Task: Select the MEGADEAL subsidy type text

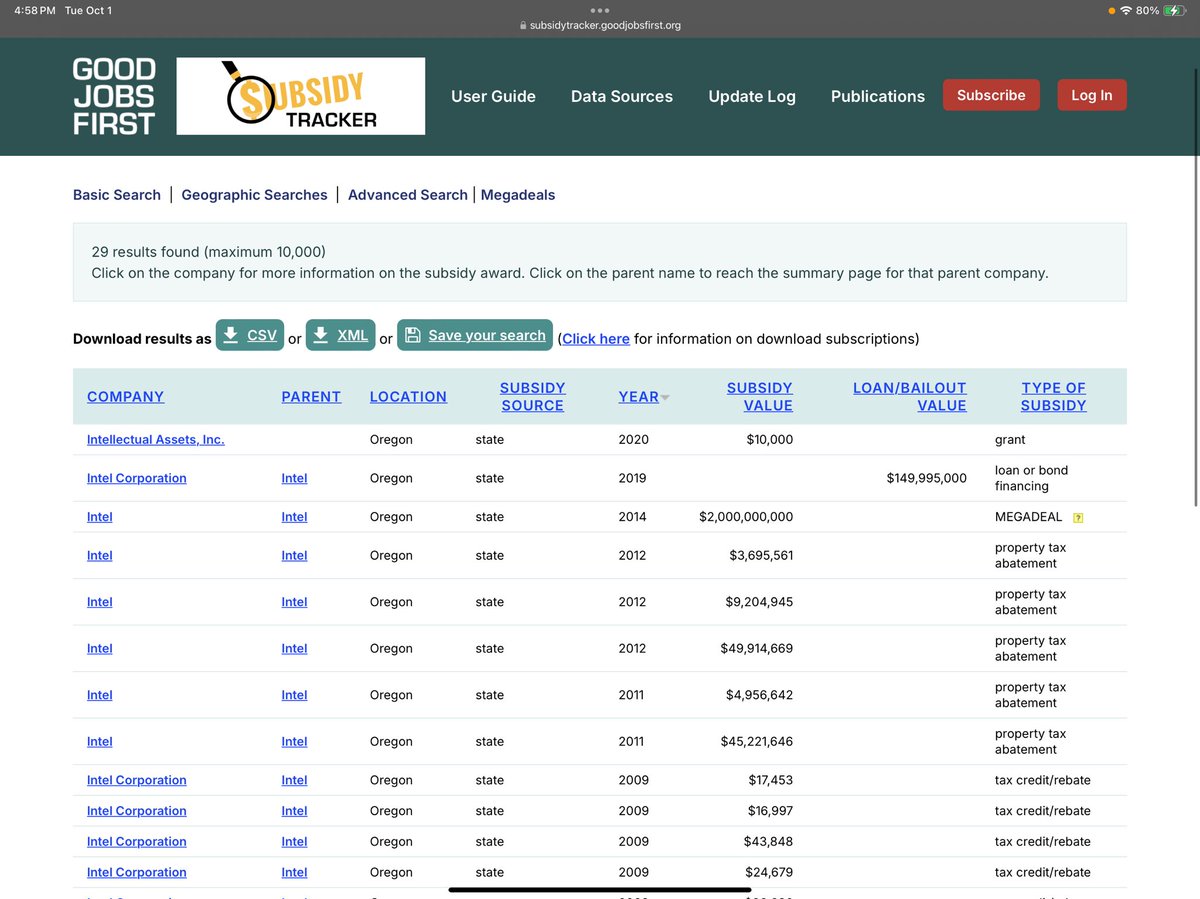Action: click(x=1029, y=517)
